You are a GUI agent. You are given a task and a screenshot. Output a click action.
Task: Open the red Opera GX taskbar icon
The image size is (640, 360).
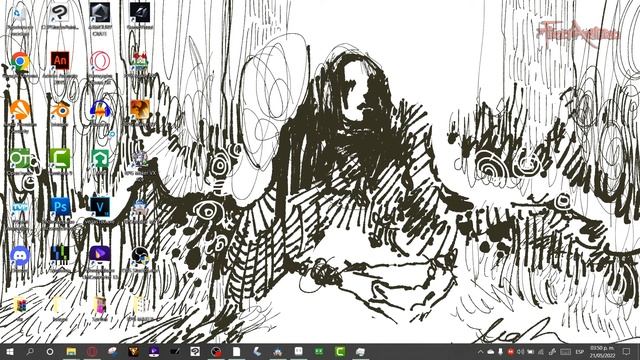92,351
